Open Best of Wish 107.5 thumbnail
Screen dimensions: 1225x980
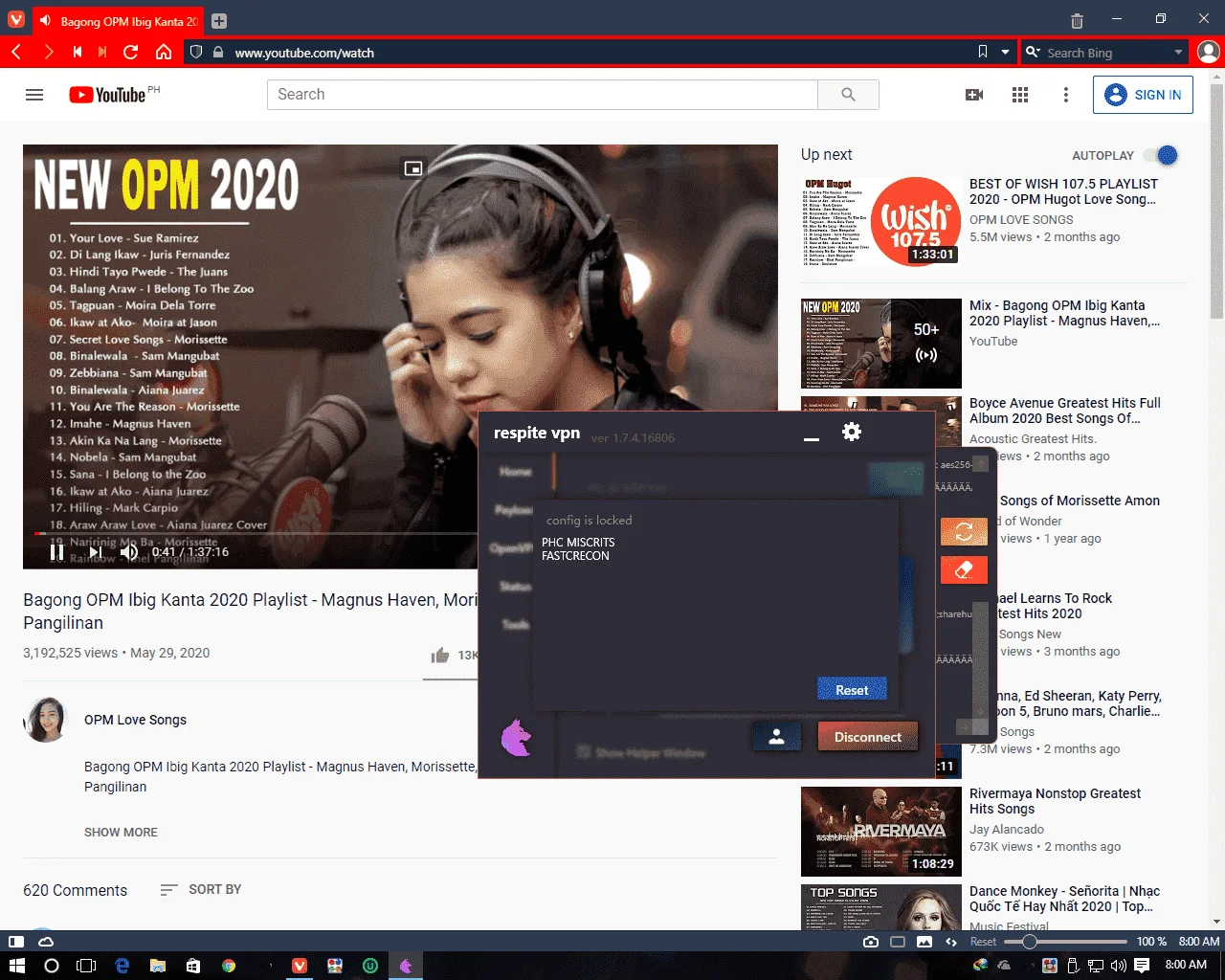click(x=880, y=221)
